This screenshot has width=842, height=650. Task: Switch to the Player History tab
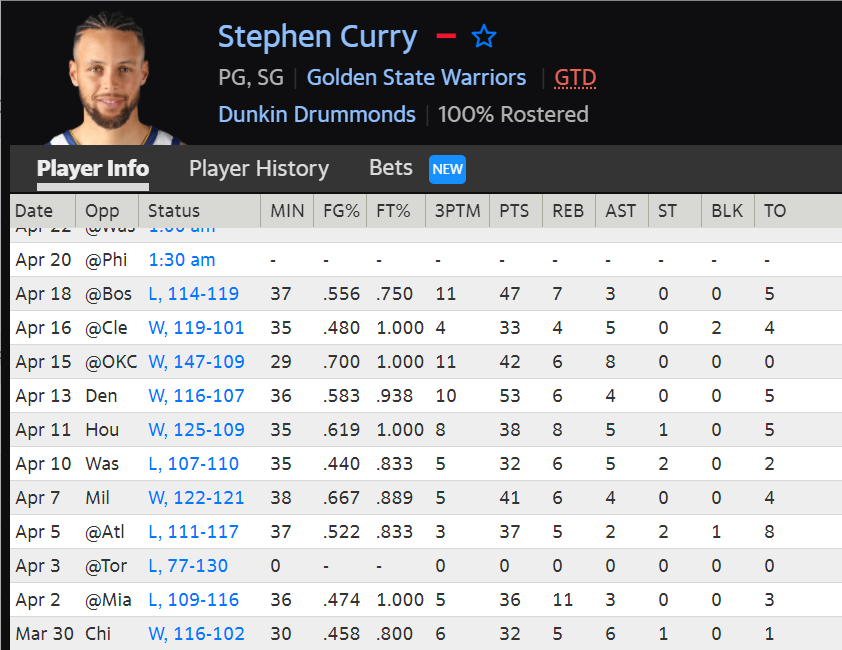coord(258,169)
